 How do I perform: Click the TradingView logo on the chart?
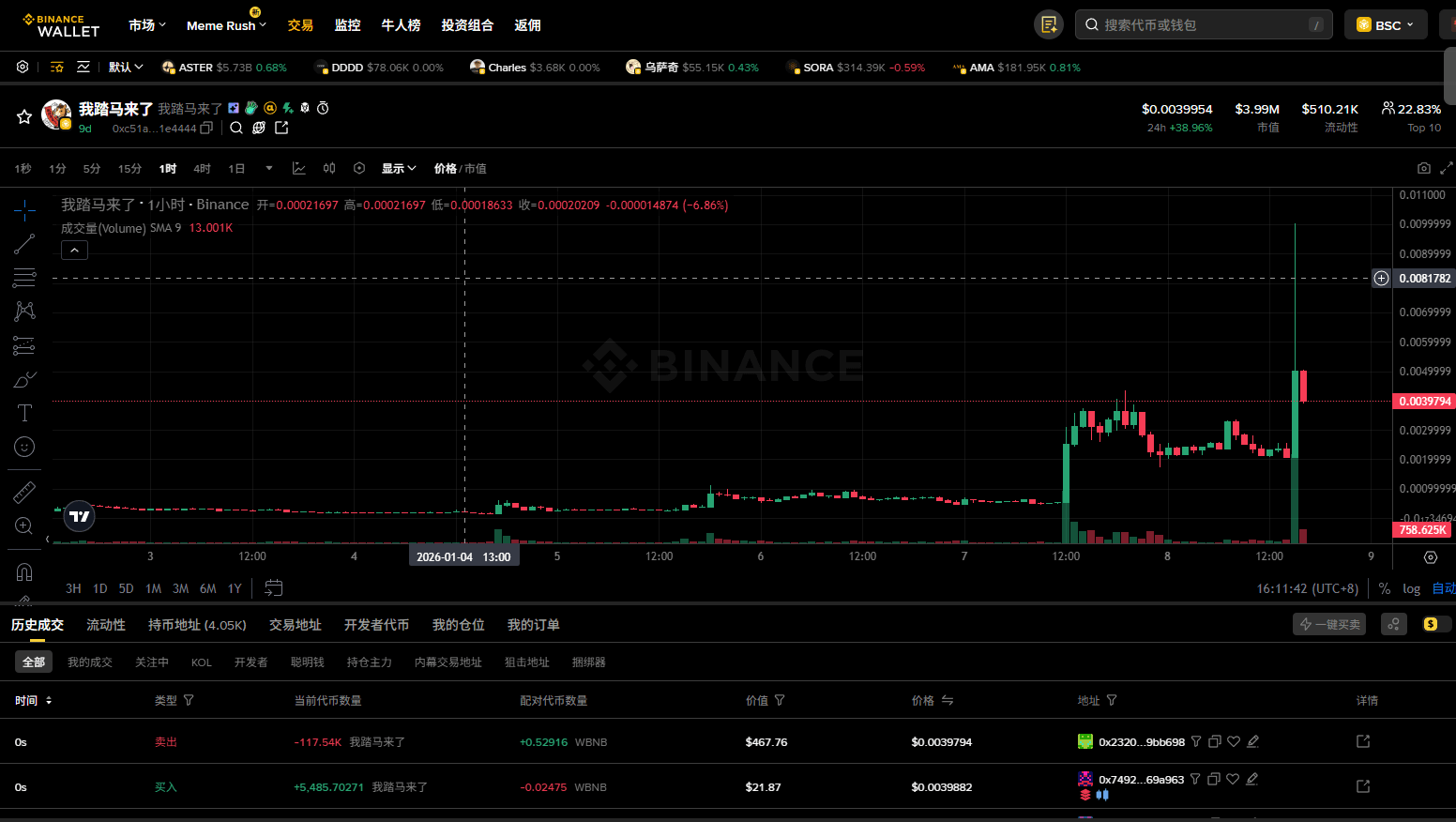tap(80, 516)
